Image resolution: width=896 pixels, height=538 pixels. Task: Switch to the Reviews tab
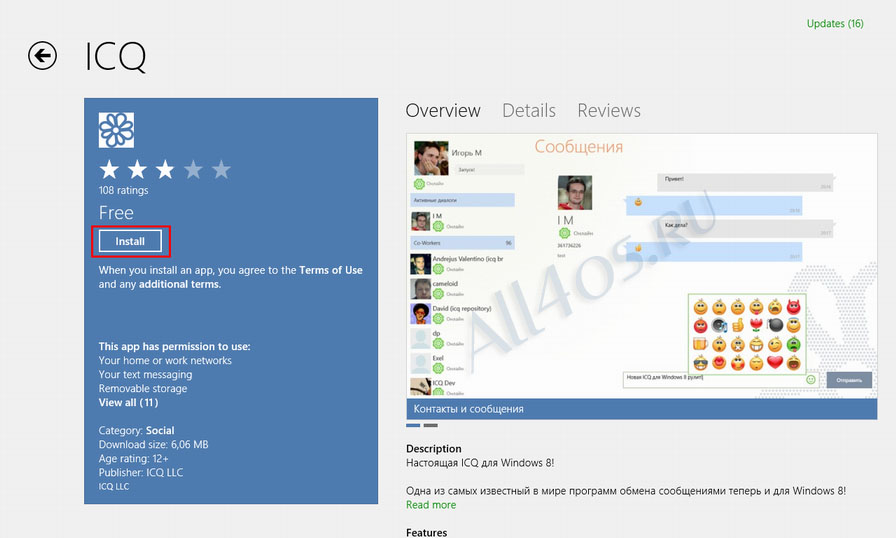(609, 110)
